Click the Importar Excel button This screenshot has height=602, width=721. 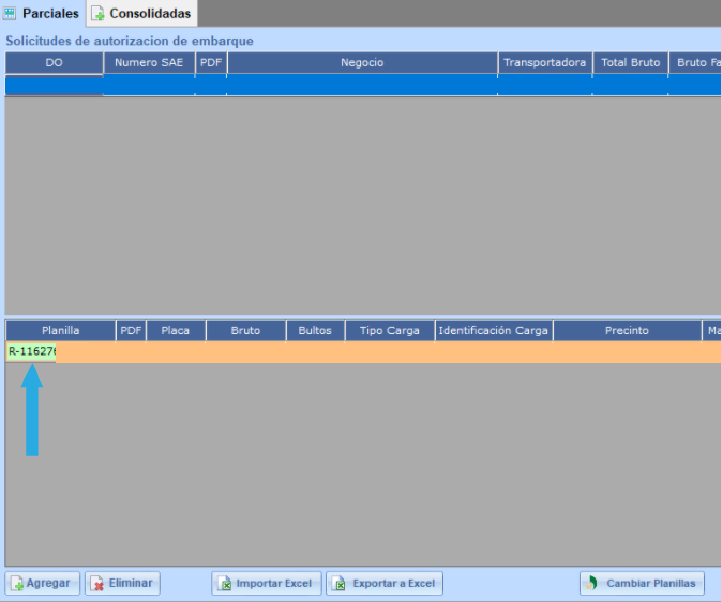[266, 583]
